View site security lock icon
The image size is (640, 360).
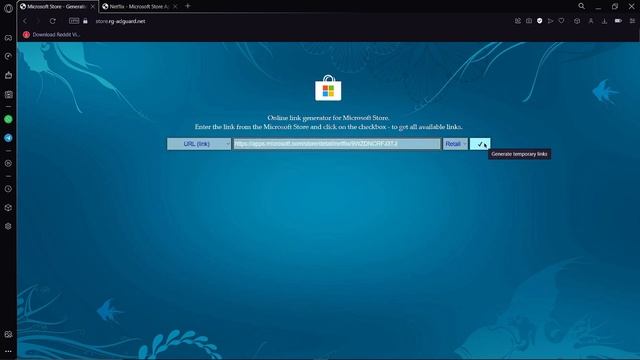pyautogui.click(x=85, y=21)
